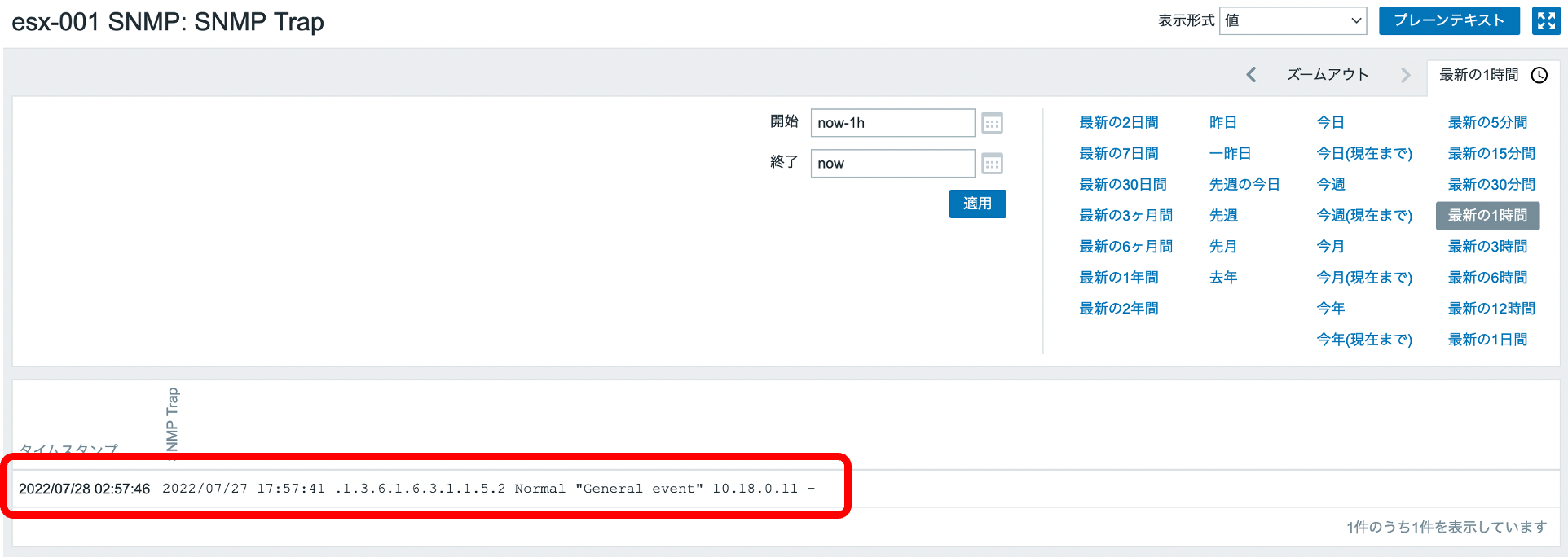Click highlighted 最新の1時間 in list
Image resolution: width=1568 pixels, height=557 pixels.
pyautogui.click(x=1487, y=215)
